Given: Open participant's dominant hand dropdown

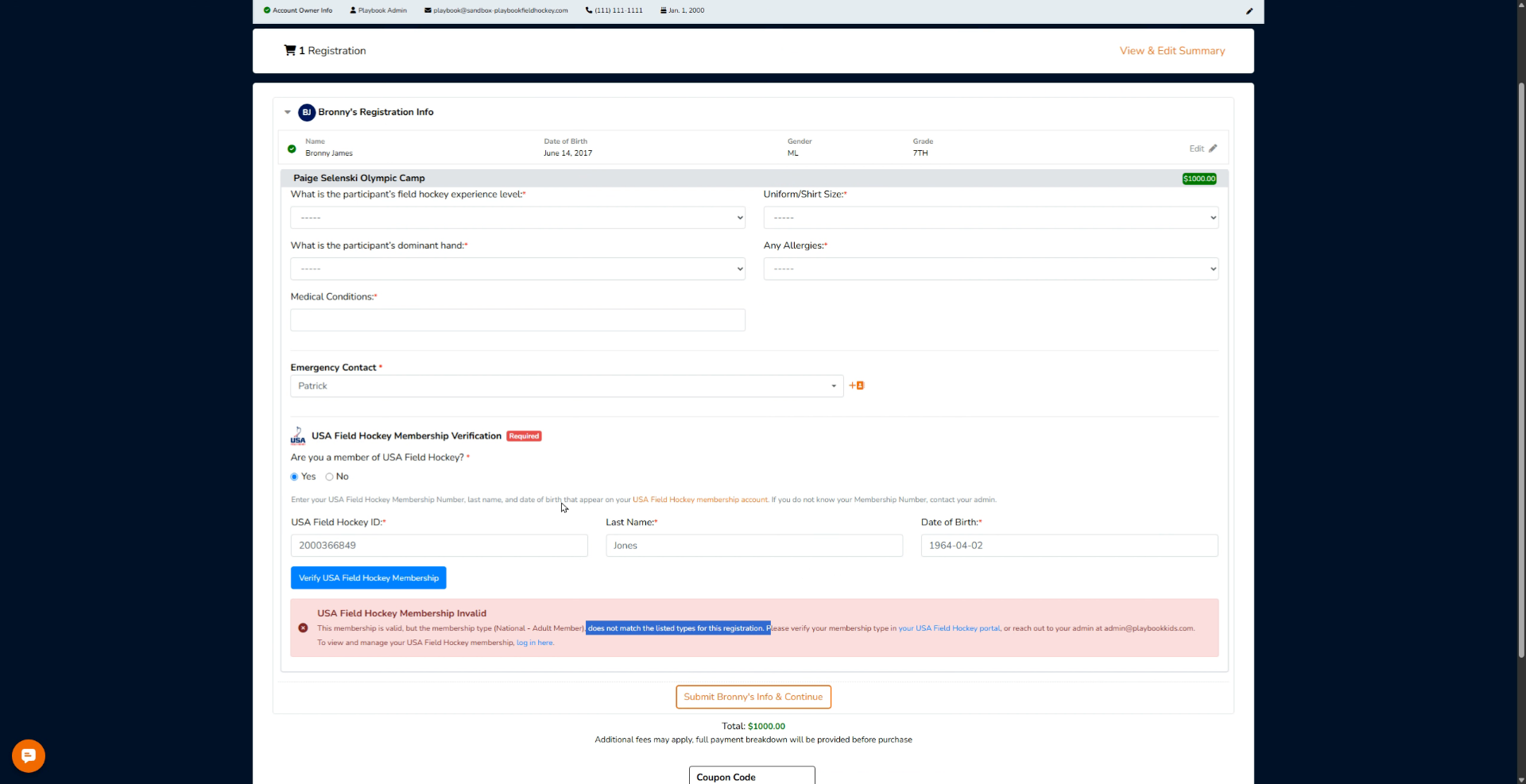Looking at the screenshot, I should tap(517, 268).
